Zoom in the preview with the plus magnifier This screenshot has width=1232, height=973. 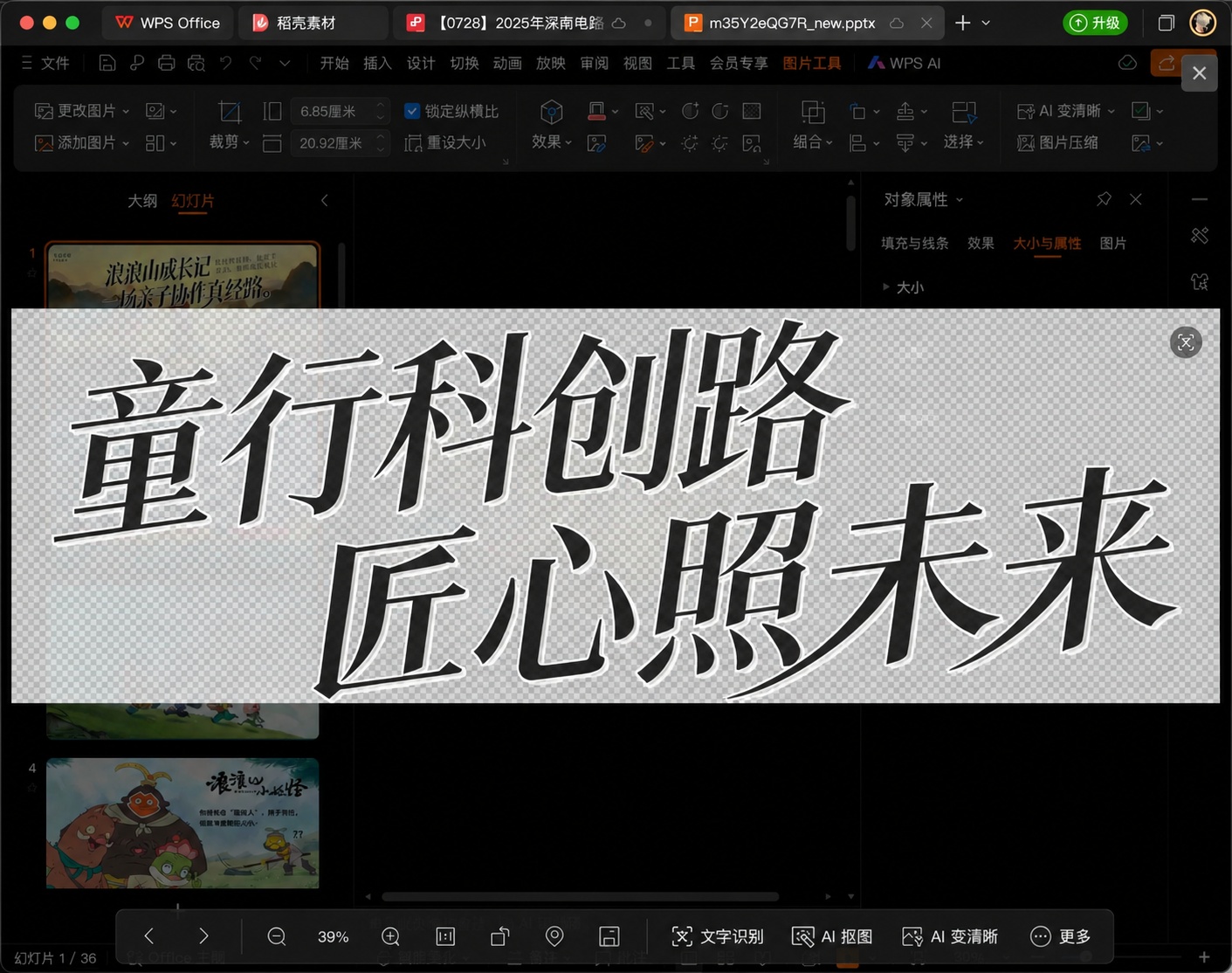(x=391, y=936)
